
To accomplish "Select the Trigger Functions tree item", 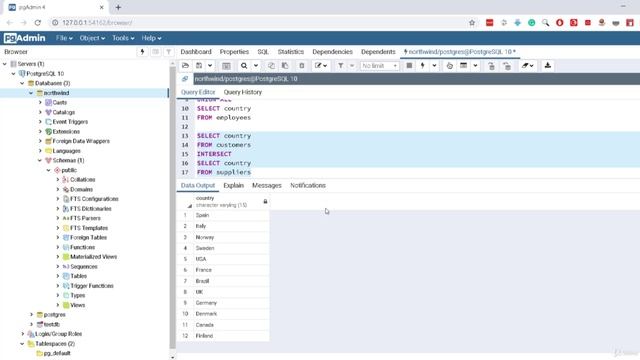I will click(92, 286).
